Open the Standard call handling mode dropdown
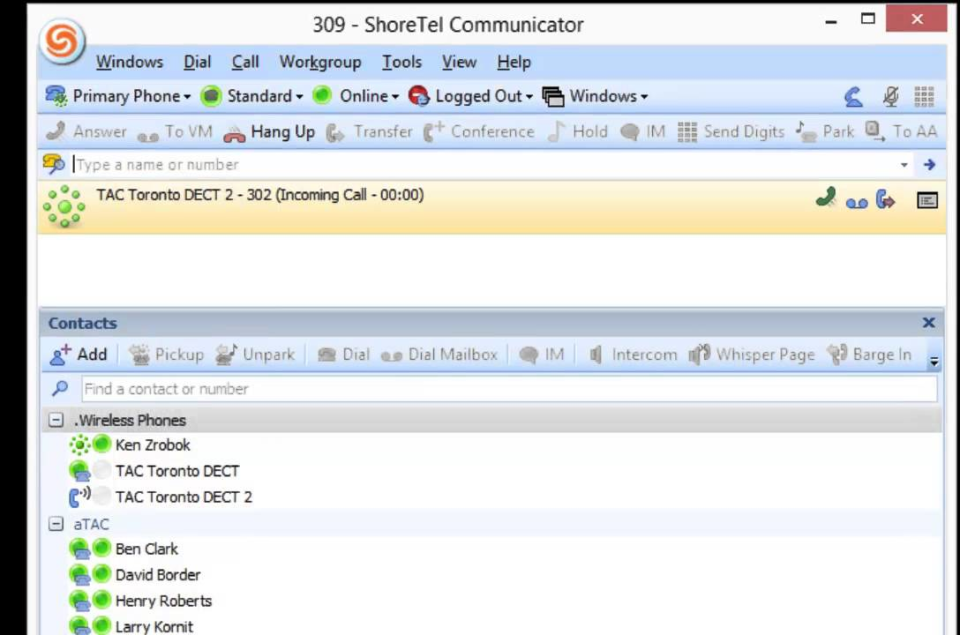This screenshot has height=635, width=960. point(252,96)
